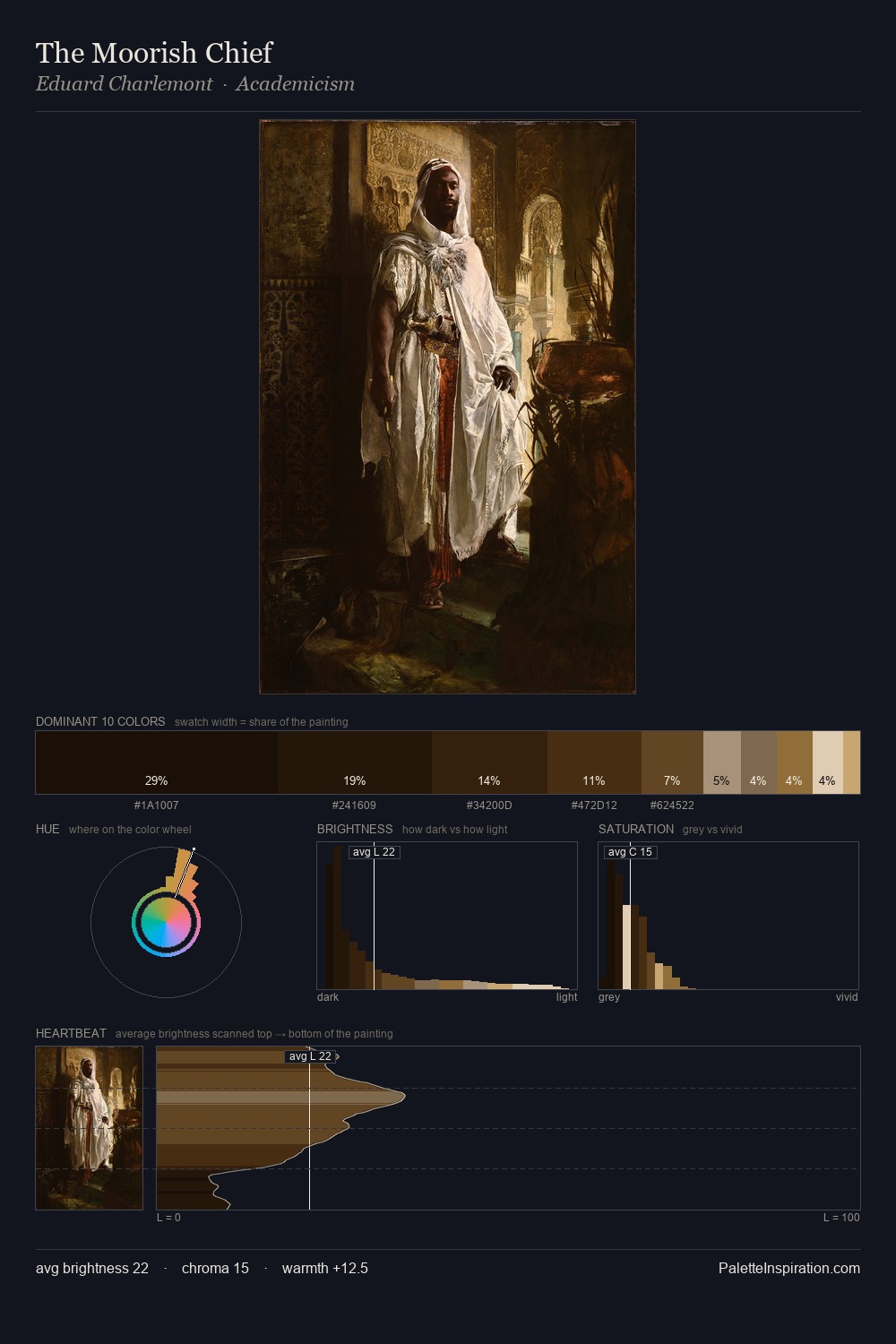Click the title 'The Moorish Chief'
Image resolution: width=896 pixels, height=1344 pixels.
coord(154,53)
